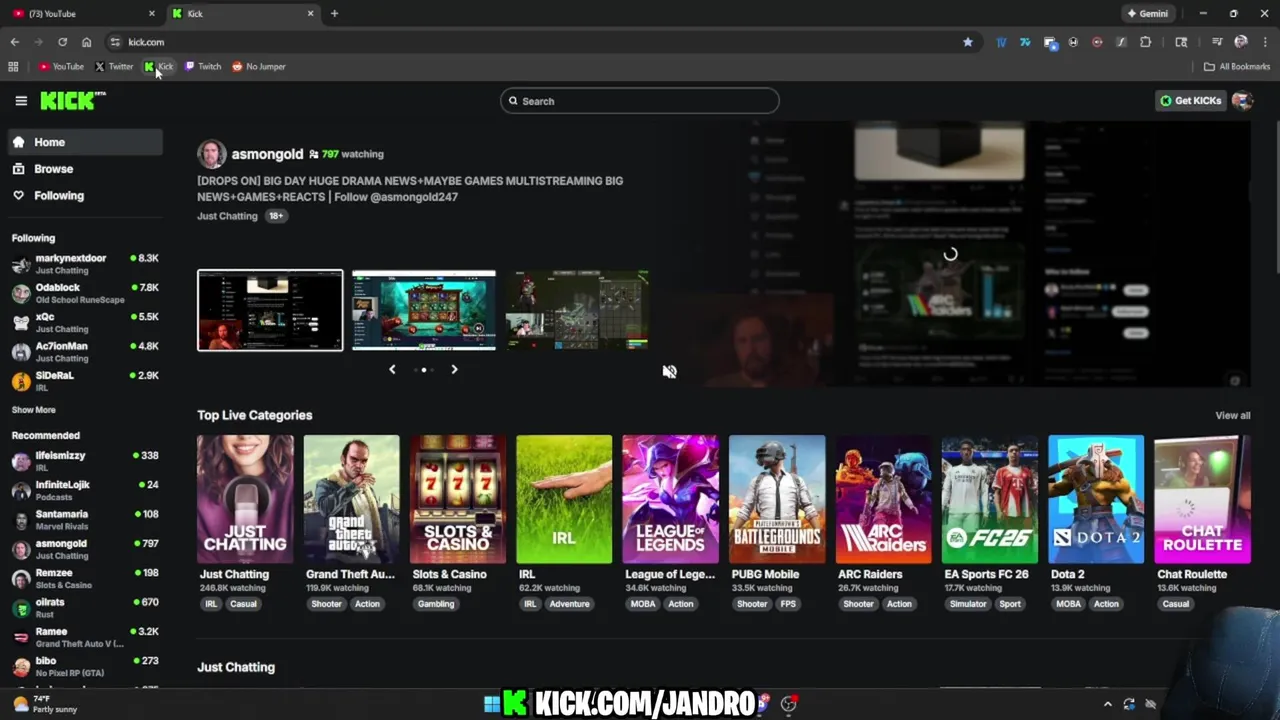This screenshot has width=1280, height=720.
Task: Open markynextdoor channel avatar
Action: coord(21,264)
